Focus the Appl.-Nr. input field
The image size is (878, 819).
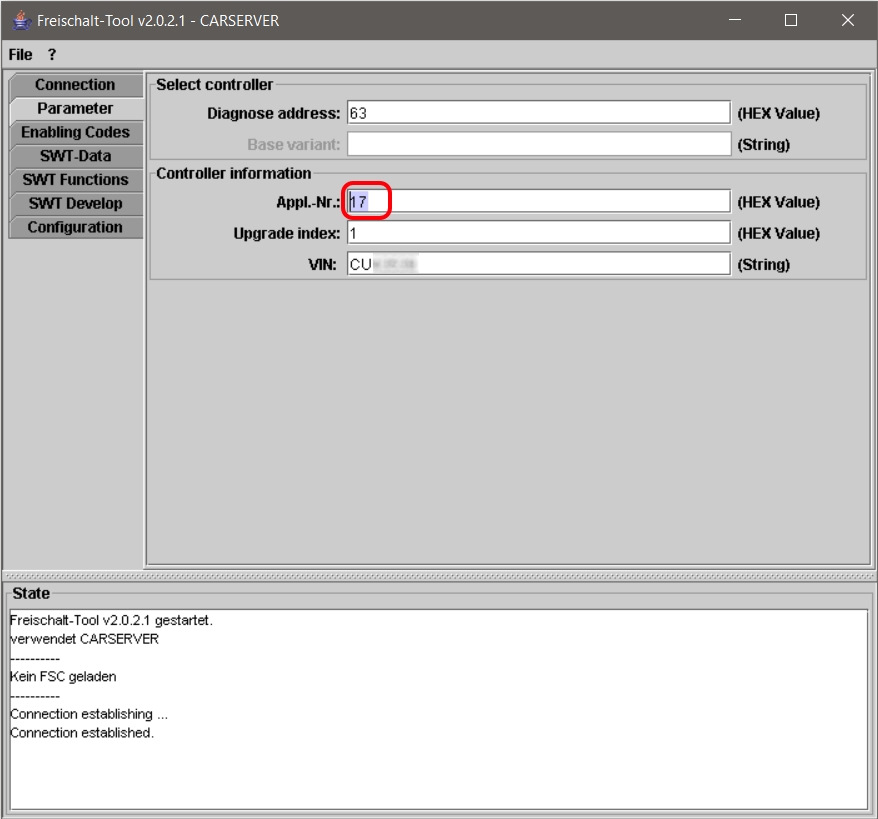[x=539, y=202]
